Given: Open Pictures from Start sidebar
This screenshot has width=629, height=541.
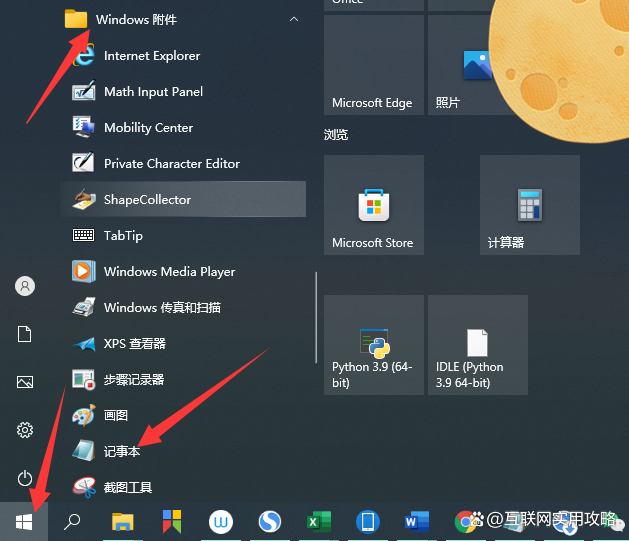Looking at the screenshot, I should [25, 382].
